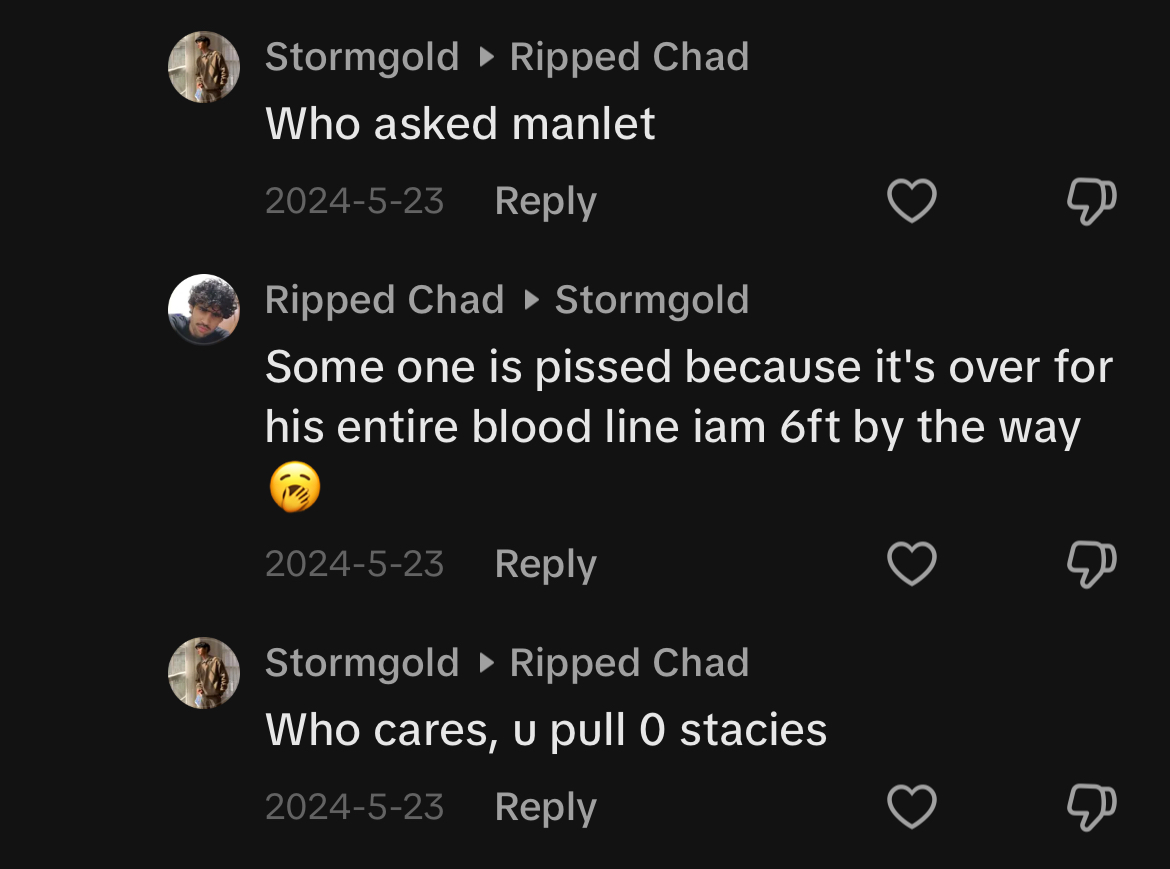Click the 2024-5-23 date under "u pull 0 stacies"
Image resolution: width=1170 pixels, height=869 pixels.
pyautogui.click(x=354, y=806)
